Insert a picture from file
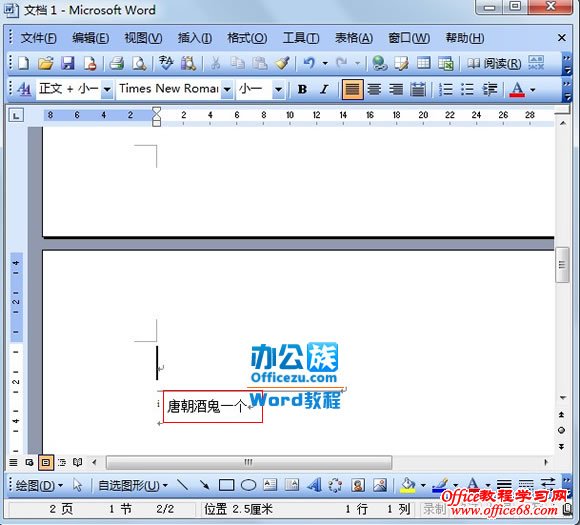Screen dimensions: 580x525 380,485
